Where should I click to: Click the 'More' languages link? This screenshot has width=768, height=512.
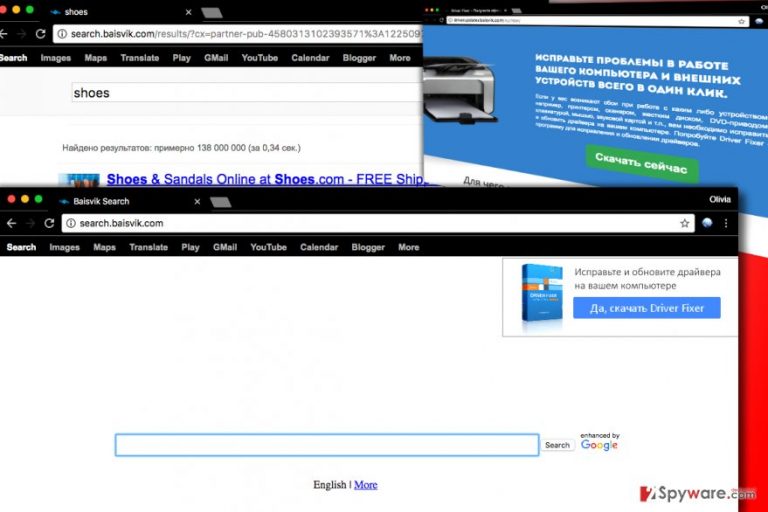pyautogui.click(x=365, y=485)
